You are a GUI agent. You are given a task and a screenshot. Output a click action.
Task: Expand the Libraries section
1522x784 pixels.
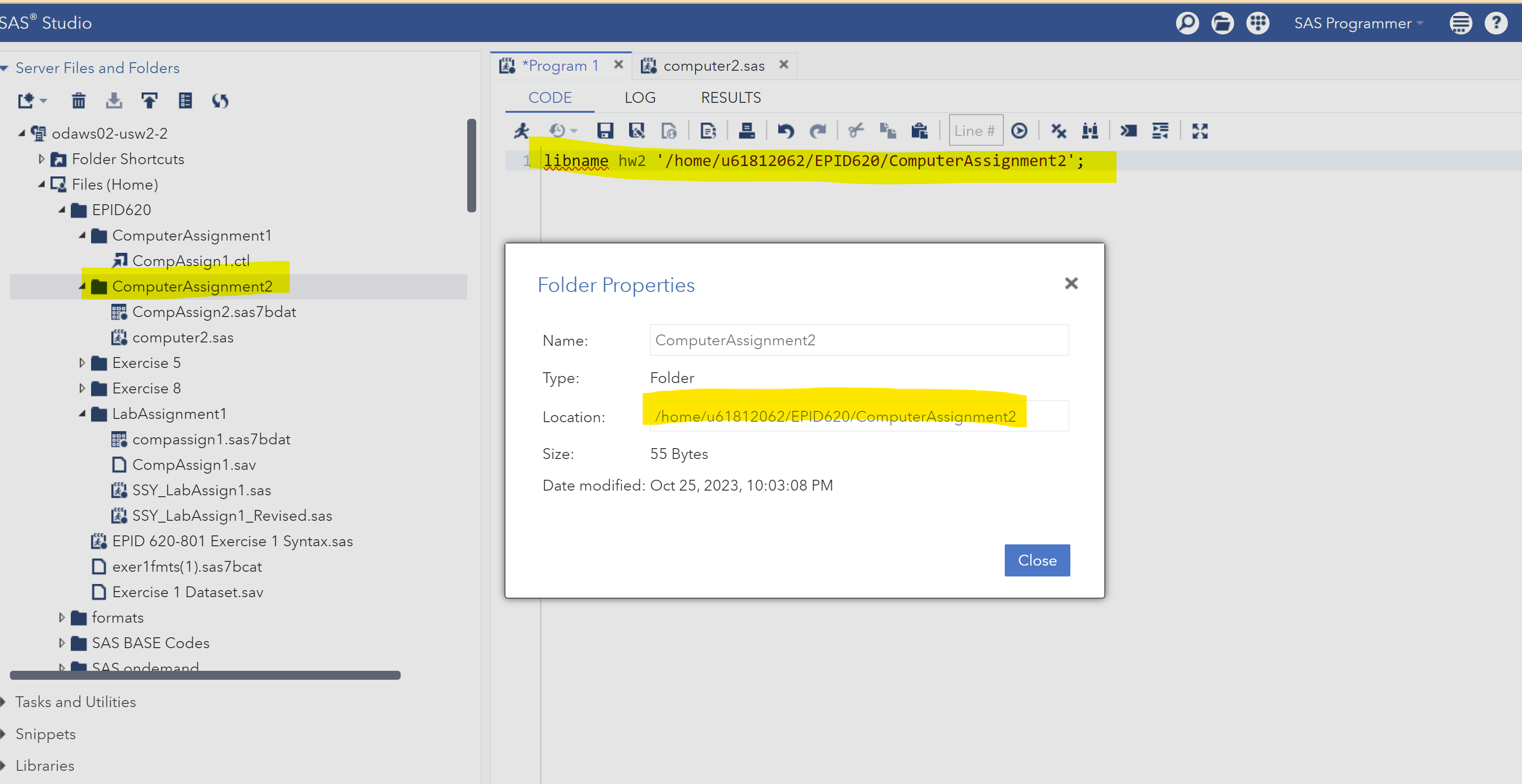(x=44, y=765)
